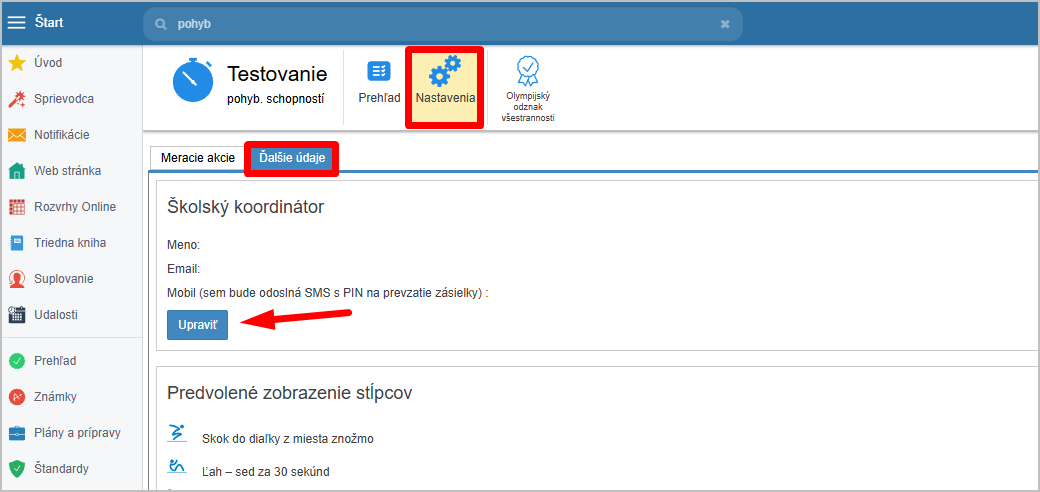
Task: Click the Úvod star icon
Action: (17, 63)
